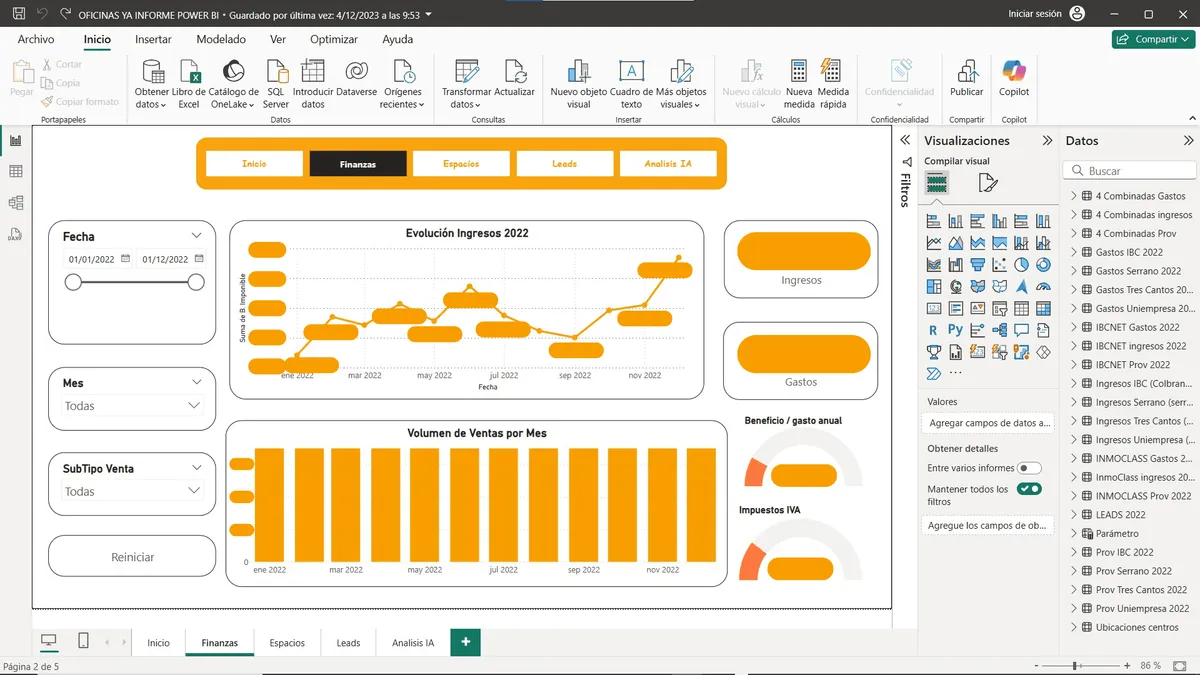Expand the Filtros pane
The width and height of the screenshot is (1200, 675).
tap(906, 141)
